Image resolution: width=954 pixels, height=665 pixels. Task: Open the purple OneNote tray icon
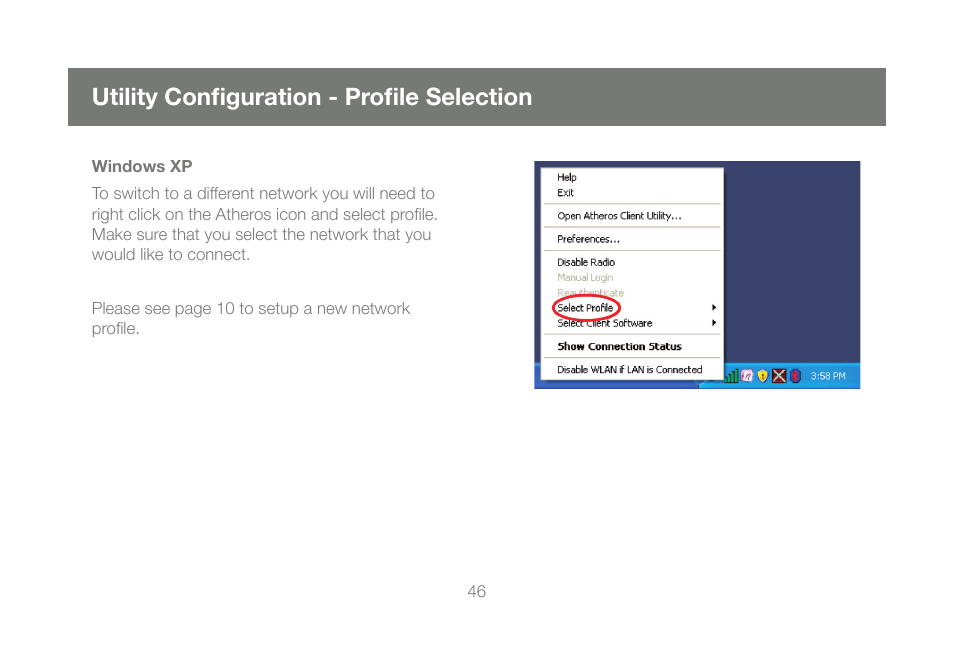[747, 376]
